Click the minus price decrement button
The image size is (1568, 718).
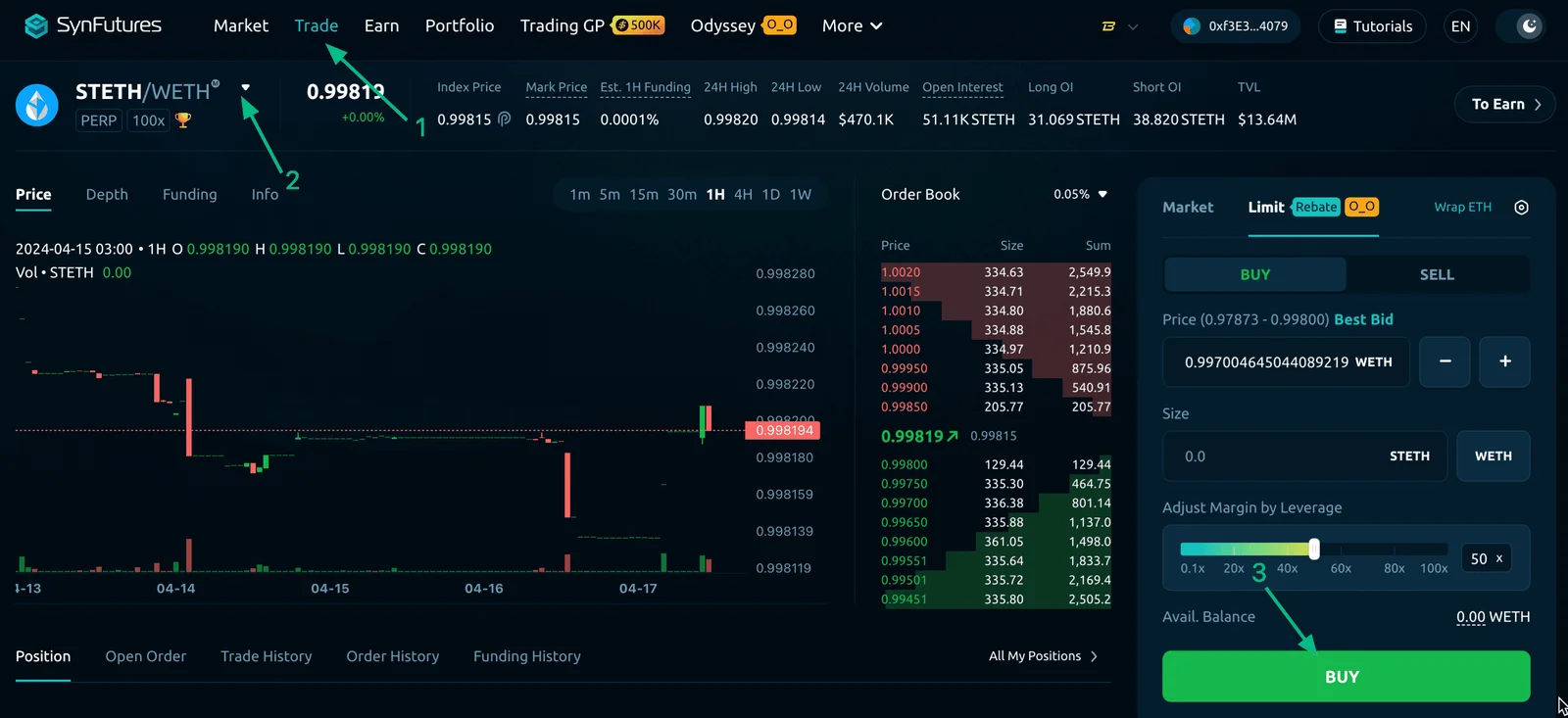(1445, 361)
